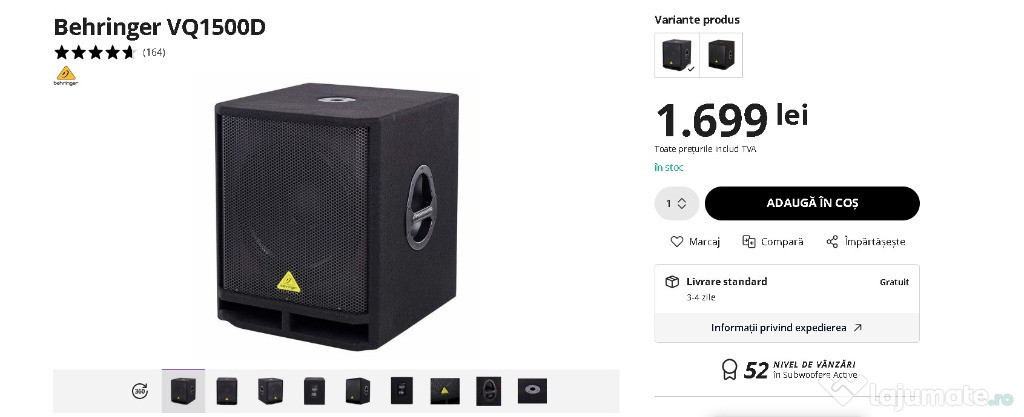
Task: Select the side handle close-up thumbnail
Action: [488, 391]
